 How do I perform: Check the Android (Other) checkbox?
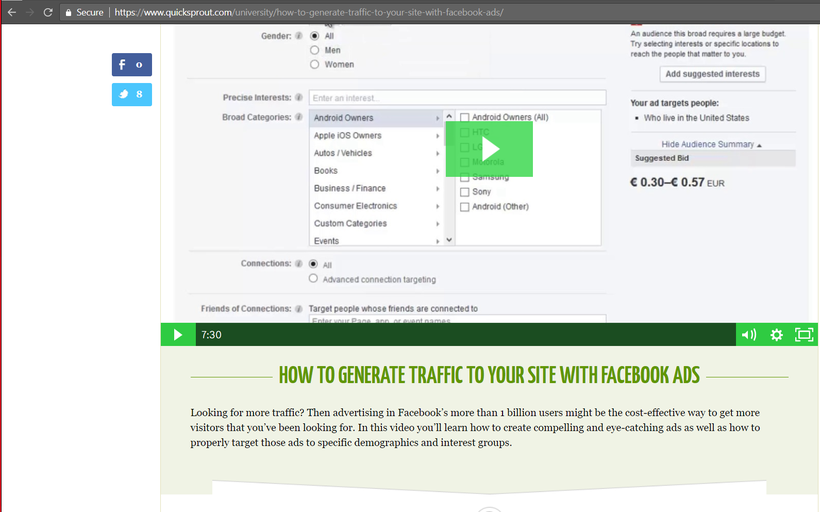click(x=464, y=207)
